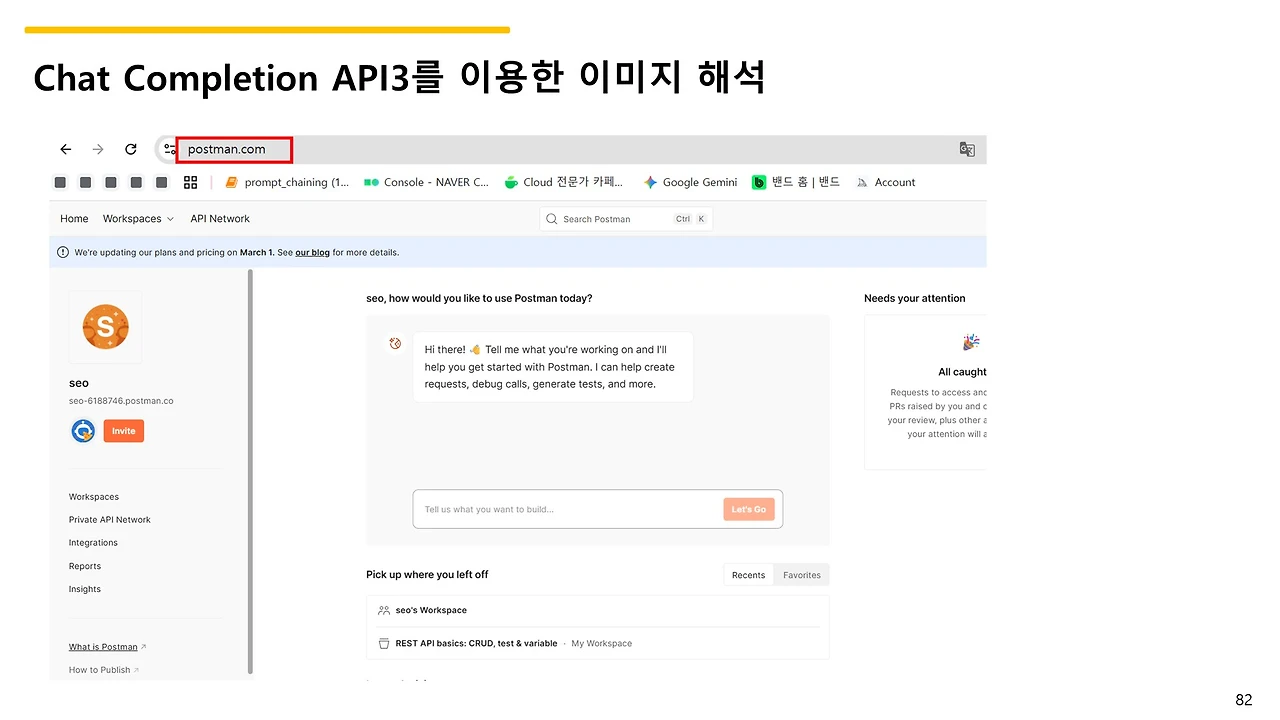Open REST API basics: CRUD, test & variable
The height and width of the screenshot is (720, 1280).
[x=476, y=644]
